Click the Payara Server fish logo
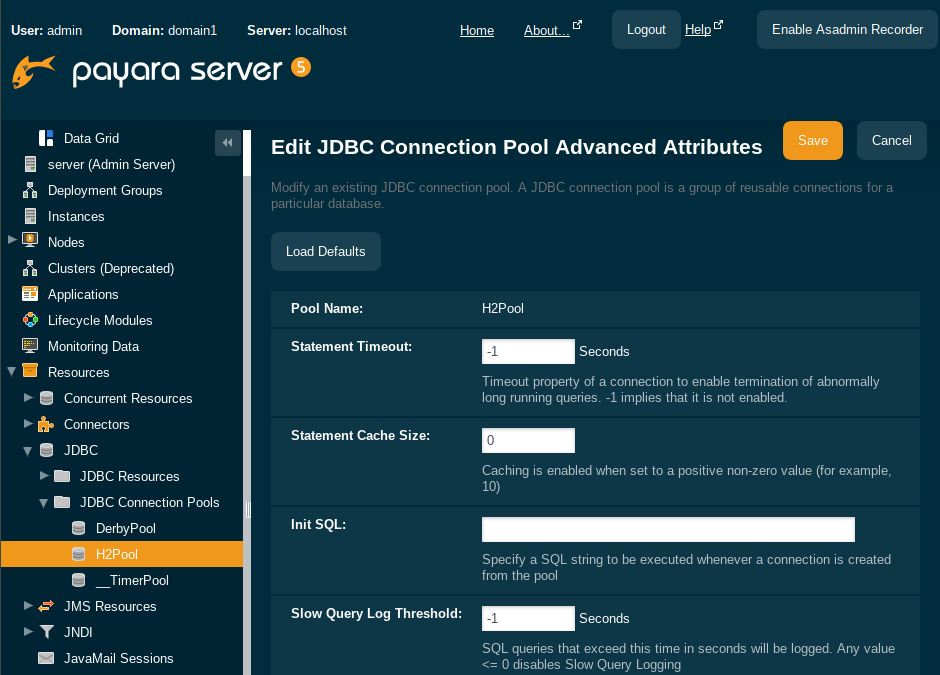 [33, 71]
